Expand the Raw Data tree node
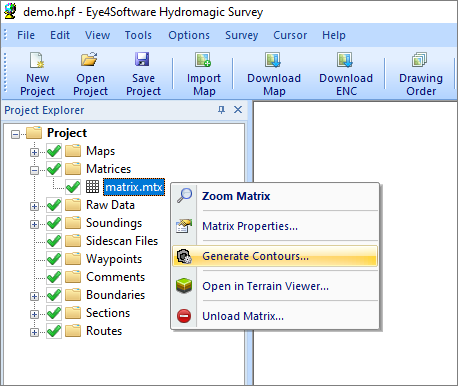 (34, 206)
